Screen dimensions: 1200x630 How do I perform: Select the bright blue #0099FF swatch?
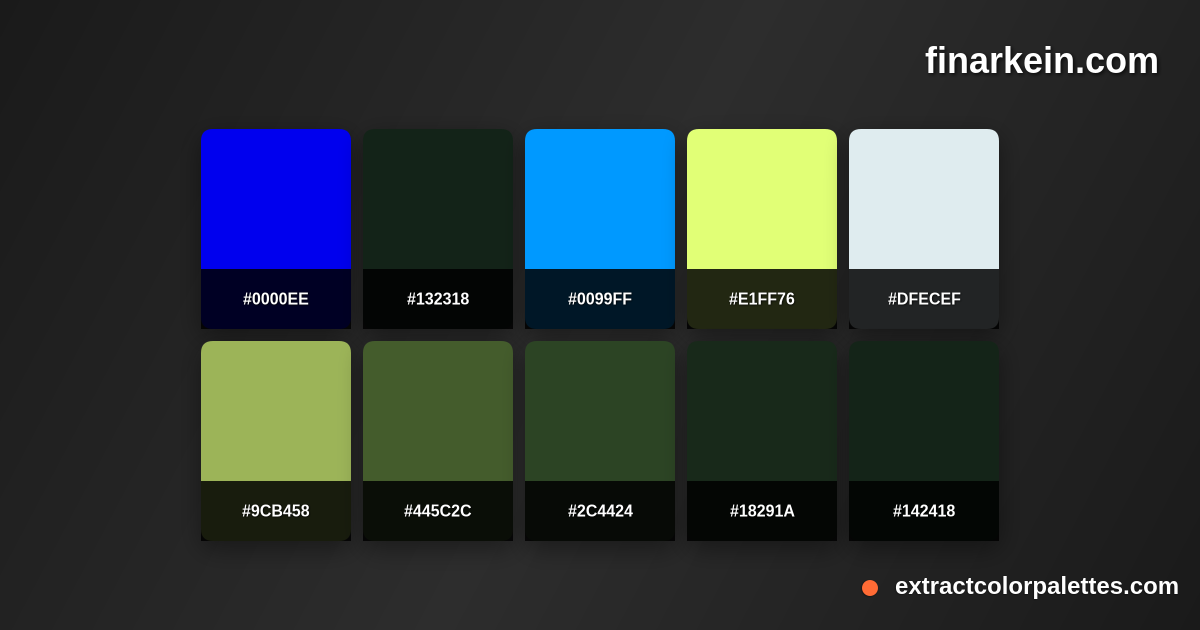tap(600, 198)
